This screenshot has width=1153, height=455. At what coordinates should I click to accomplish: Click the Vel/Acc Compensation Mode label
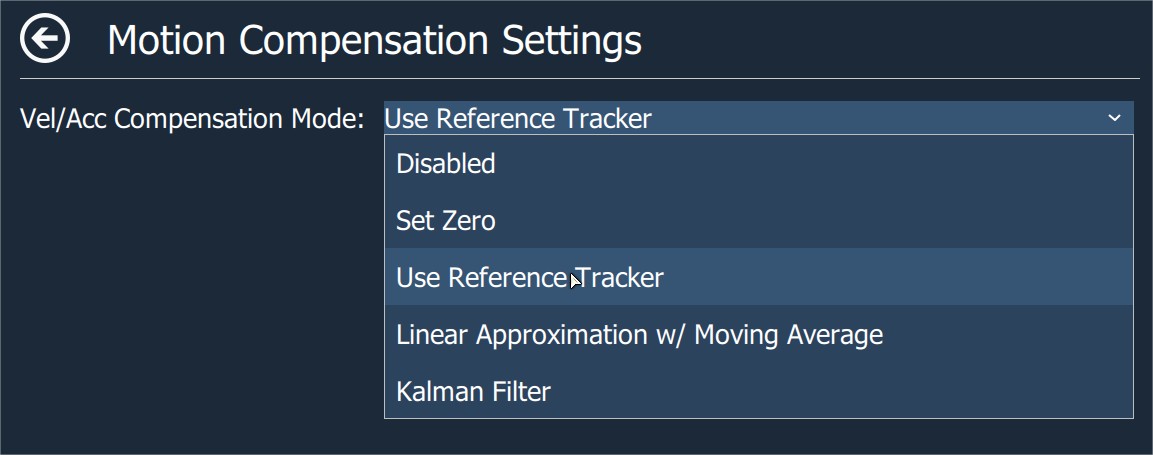coord(192,119)
